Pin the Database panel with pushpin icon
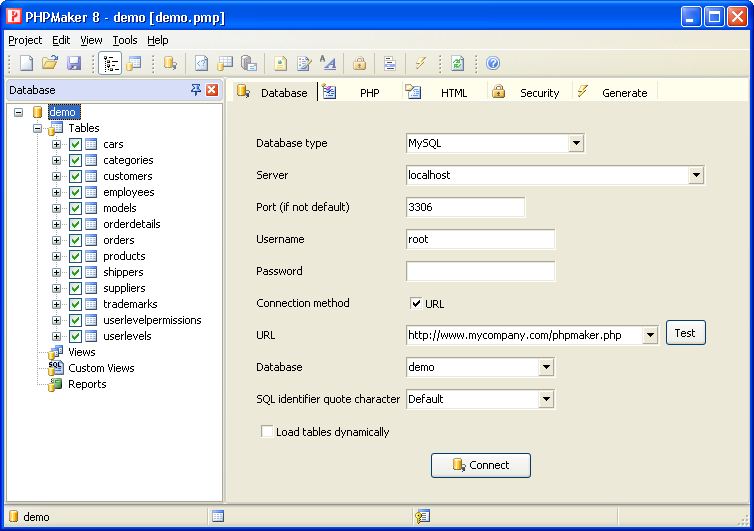This screenshot has height=531, width=754. (x=196, y=90)
